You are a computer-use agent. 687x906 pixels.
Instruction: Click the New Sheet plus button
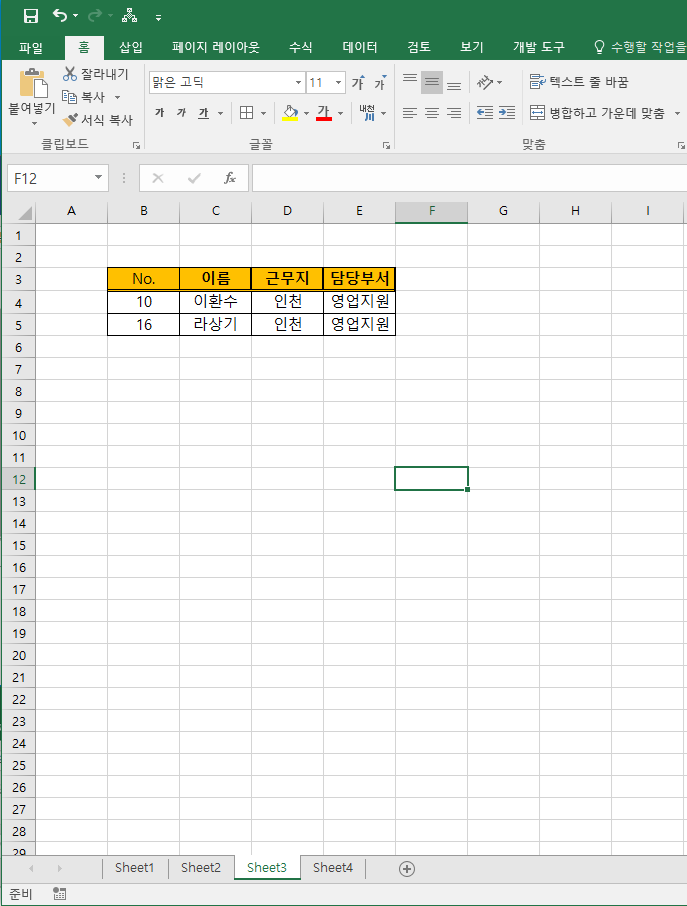pos(407,868)
